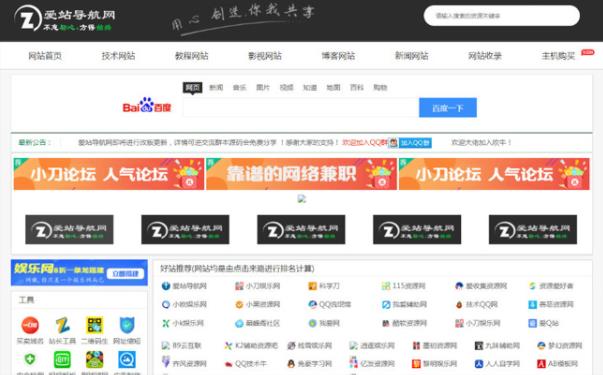Select the 百科 search tab
This screenshot has width=603, height=375.
[x=357, y=88]
